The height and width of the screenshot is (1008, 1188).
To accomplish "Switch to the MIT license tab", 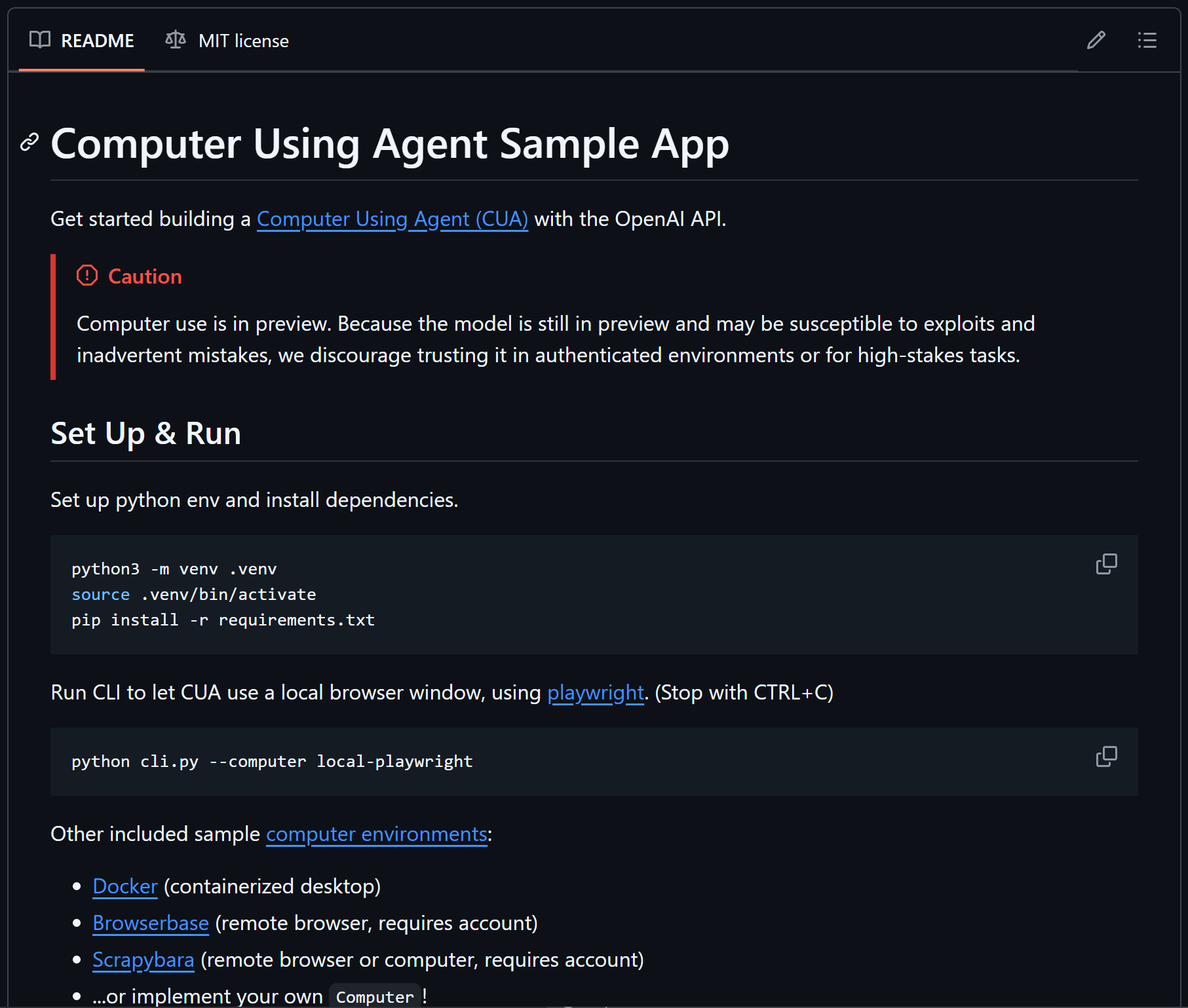I will point(227,41).
